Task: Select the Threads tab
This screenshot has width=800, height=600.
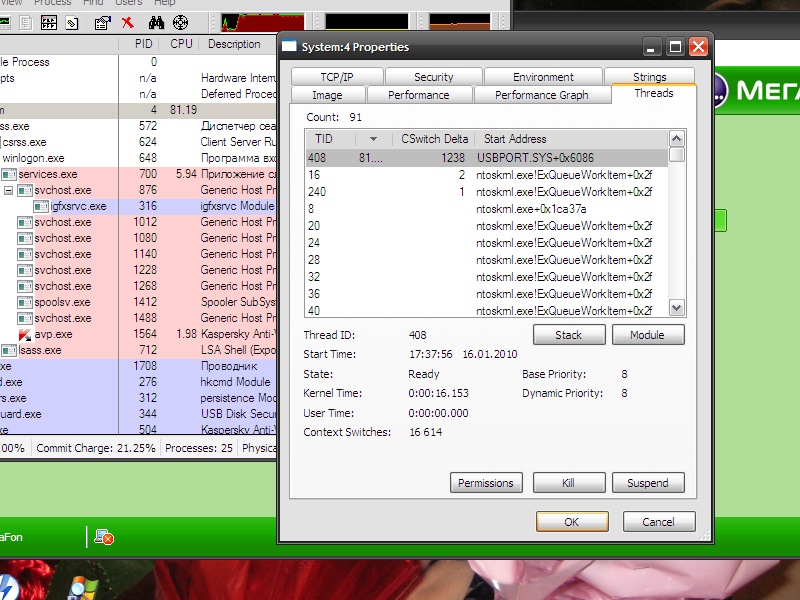Action: click(654, 93)
